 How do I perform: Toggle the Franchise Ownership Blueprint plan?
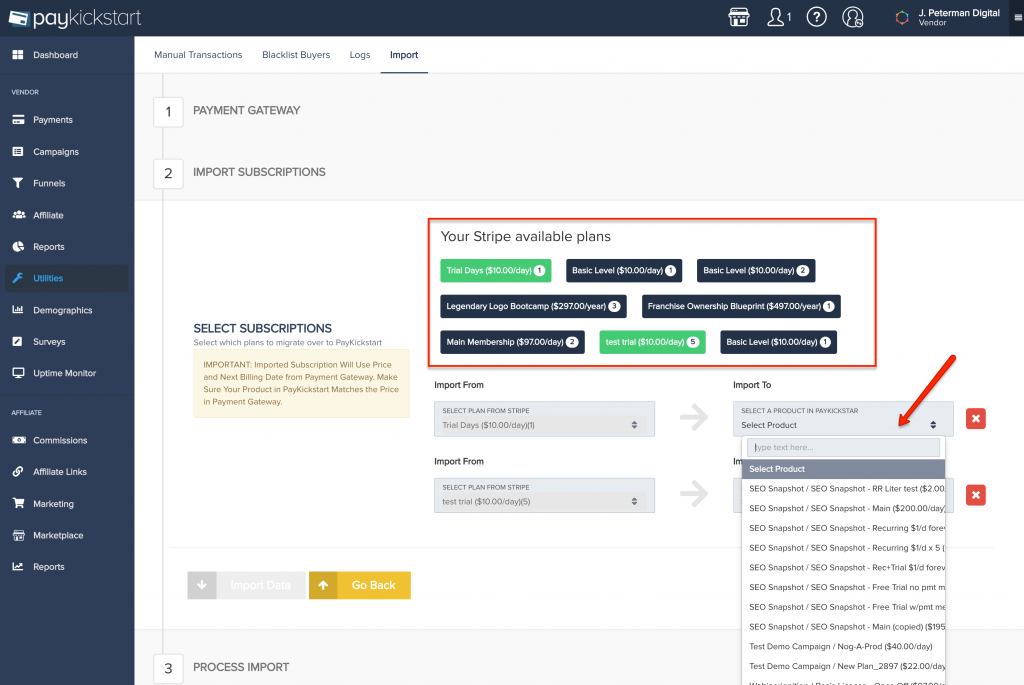741,306
